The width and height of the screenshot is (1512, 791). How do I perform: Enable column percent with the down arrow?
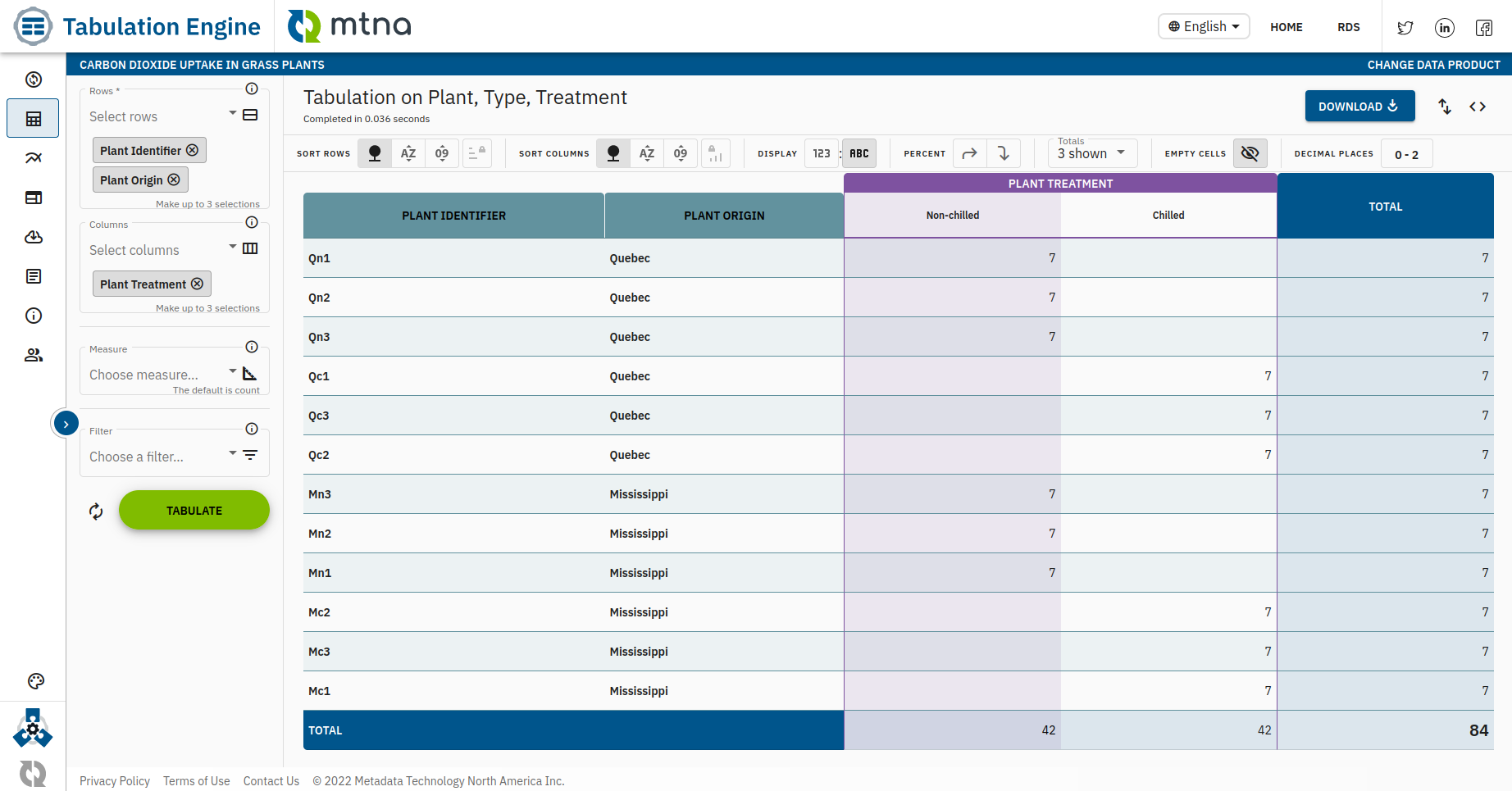(1004, 153)
